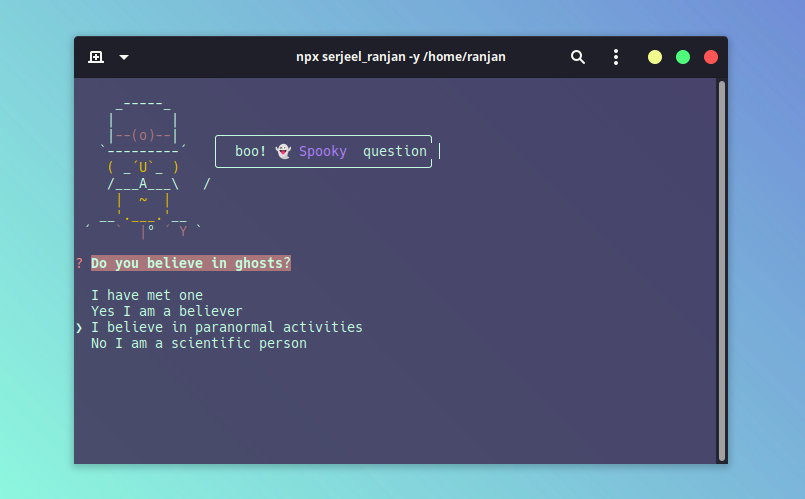
Task: Click the purple "Spooky" word
Action: point(322,151)
